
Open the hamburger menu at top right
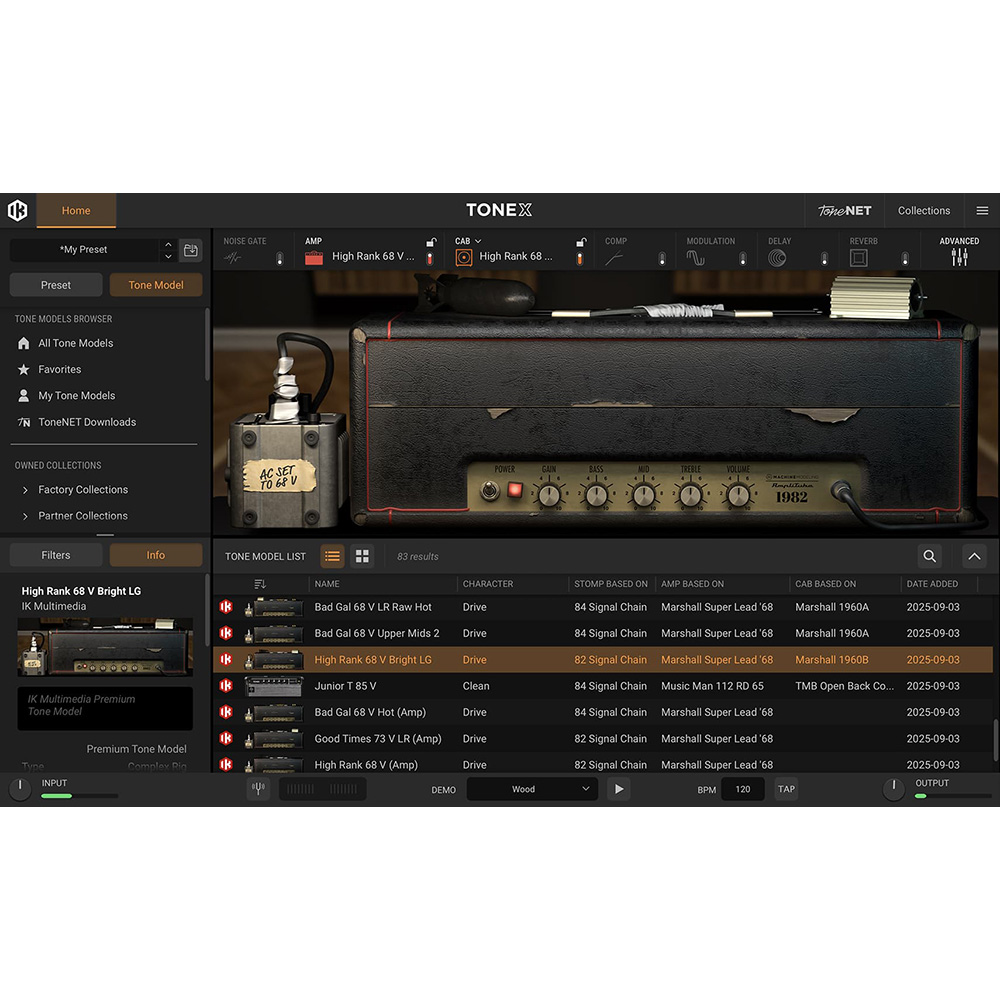982,211
